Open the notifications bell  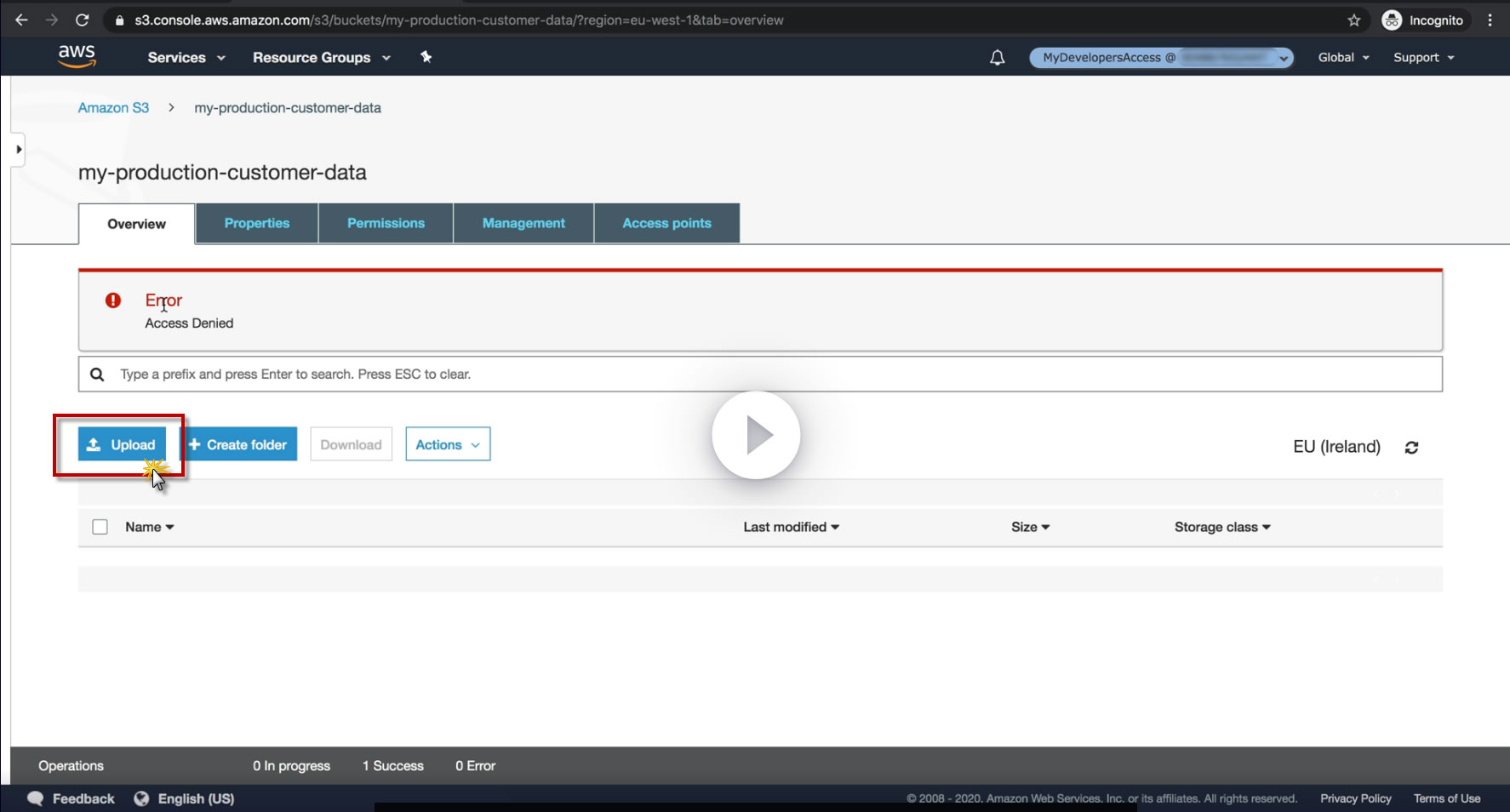point(998,57)
